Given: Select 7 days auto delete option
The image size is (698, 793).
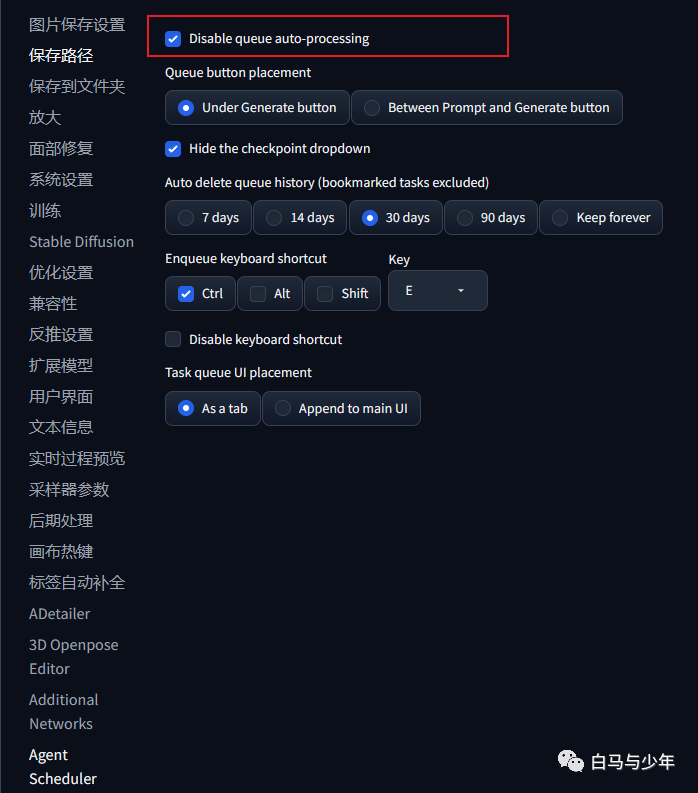Looking at the screenshot, I should tap(208, 217).
